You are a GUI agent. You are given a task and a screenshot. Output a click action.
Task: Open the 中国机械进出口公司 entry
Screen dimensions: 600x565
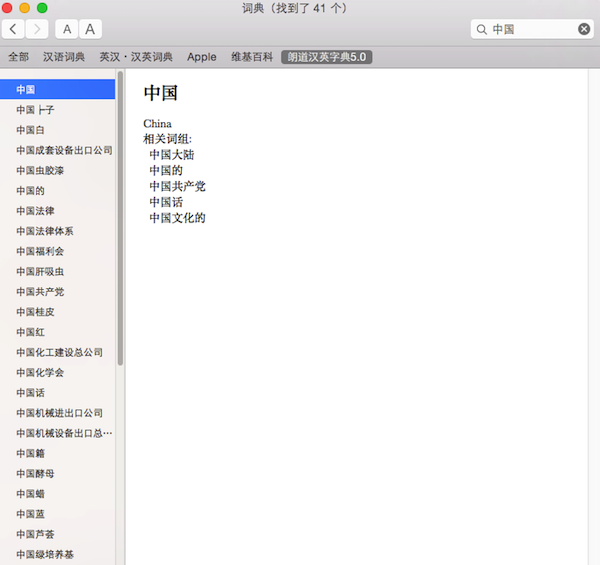tap(57, 413)
